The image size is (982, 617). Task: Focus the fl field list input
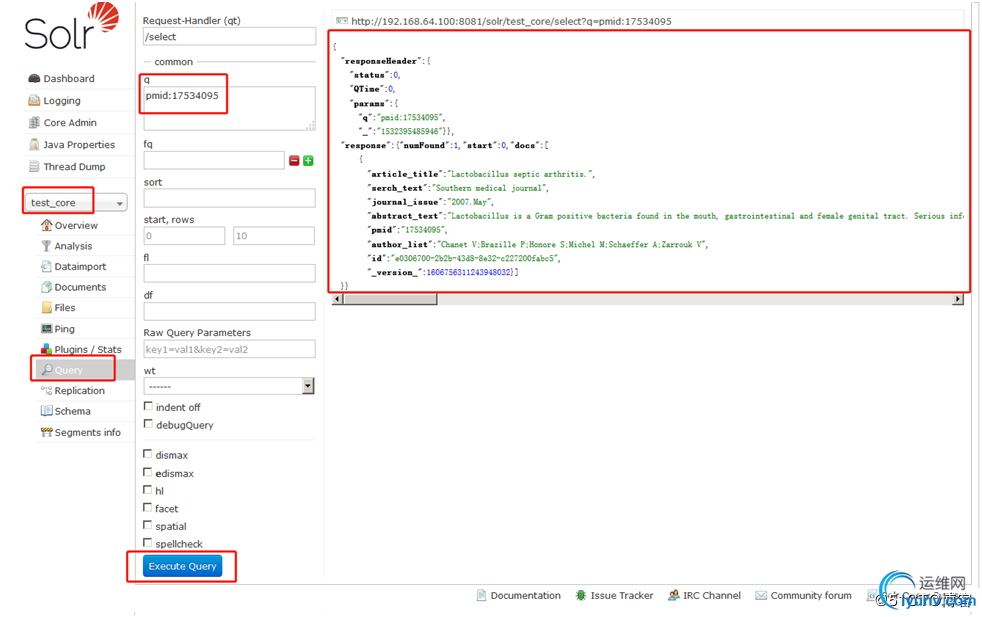pyautogui.click(x=229, y=273)
